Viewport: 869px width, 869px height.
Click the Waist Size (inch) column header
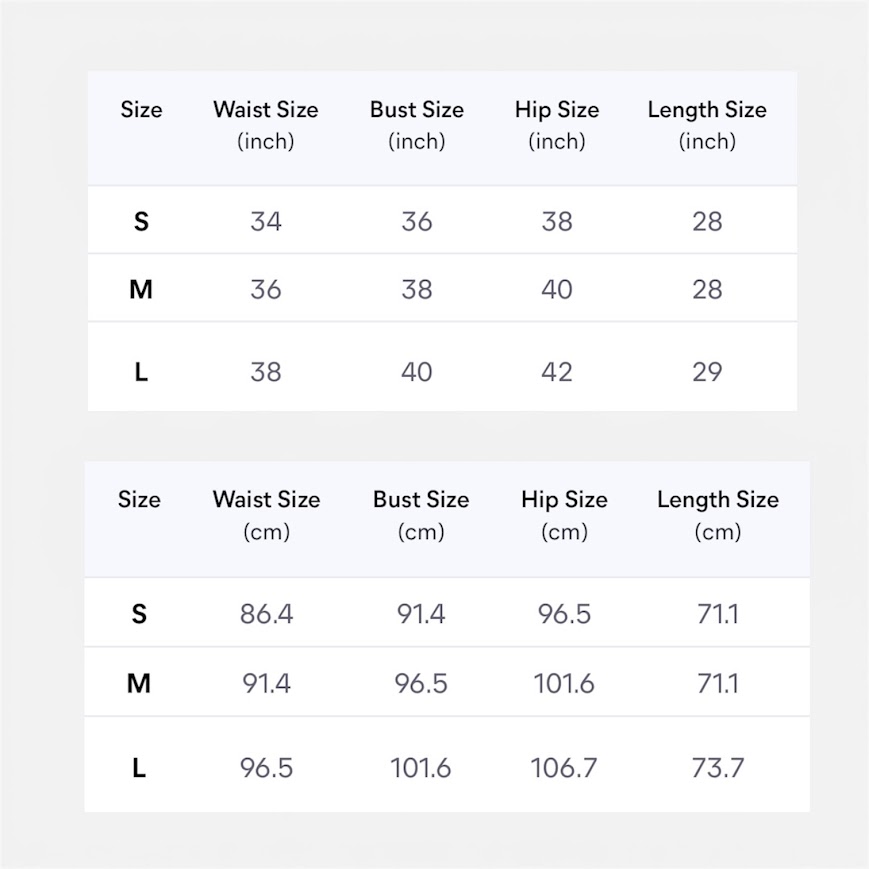click(x=265, y=125)
